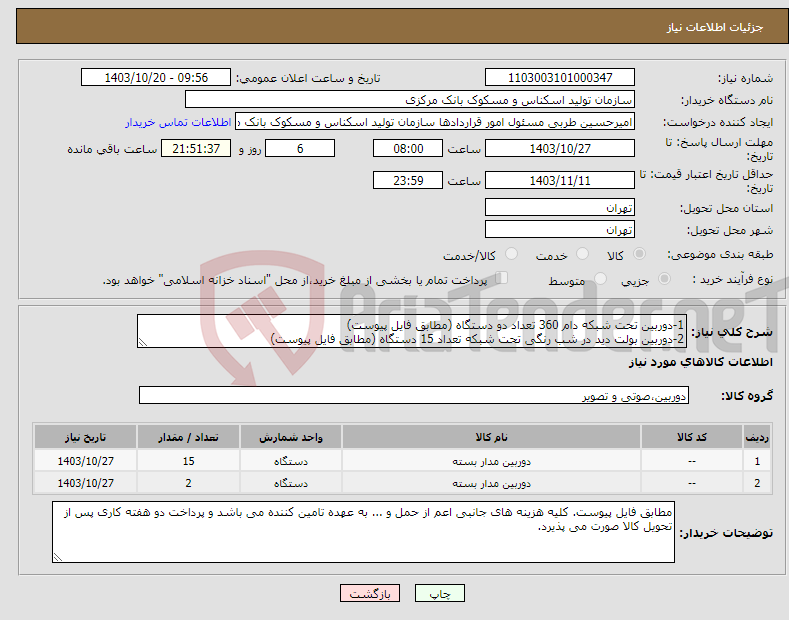789x620 pixels.
Task: Click the تعداد / مقدار column header
Action: [188, 437]
